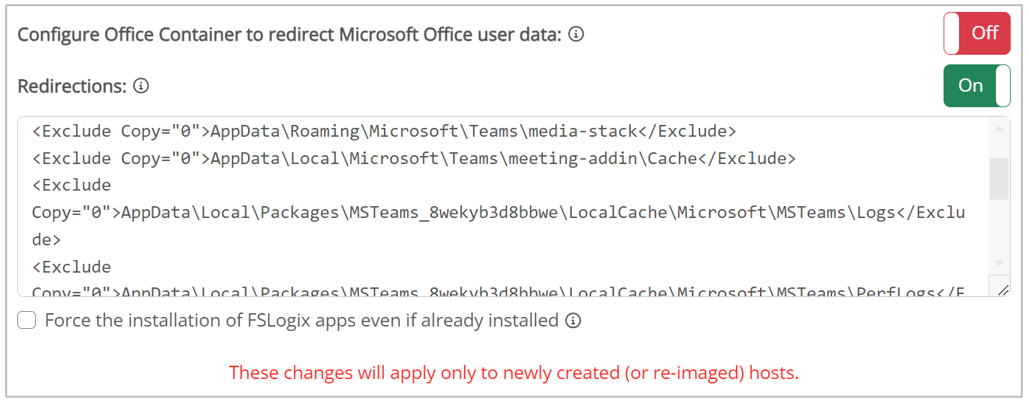Click the scrollbar thumb in redirections box
Viewport: 1029px width, 405px height.
tap(999, 178)
